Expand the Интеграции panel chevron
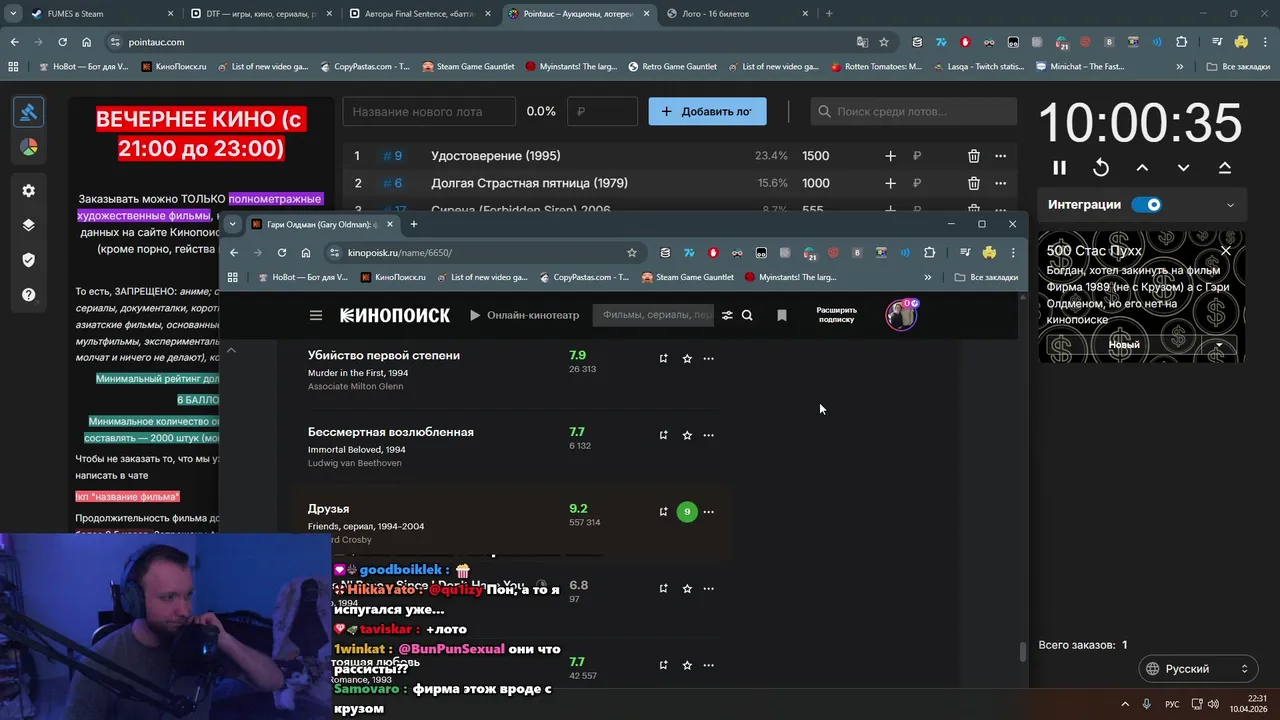The height and width of the screenshot is (720, 1280). pos(1230,205)
